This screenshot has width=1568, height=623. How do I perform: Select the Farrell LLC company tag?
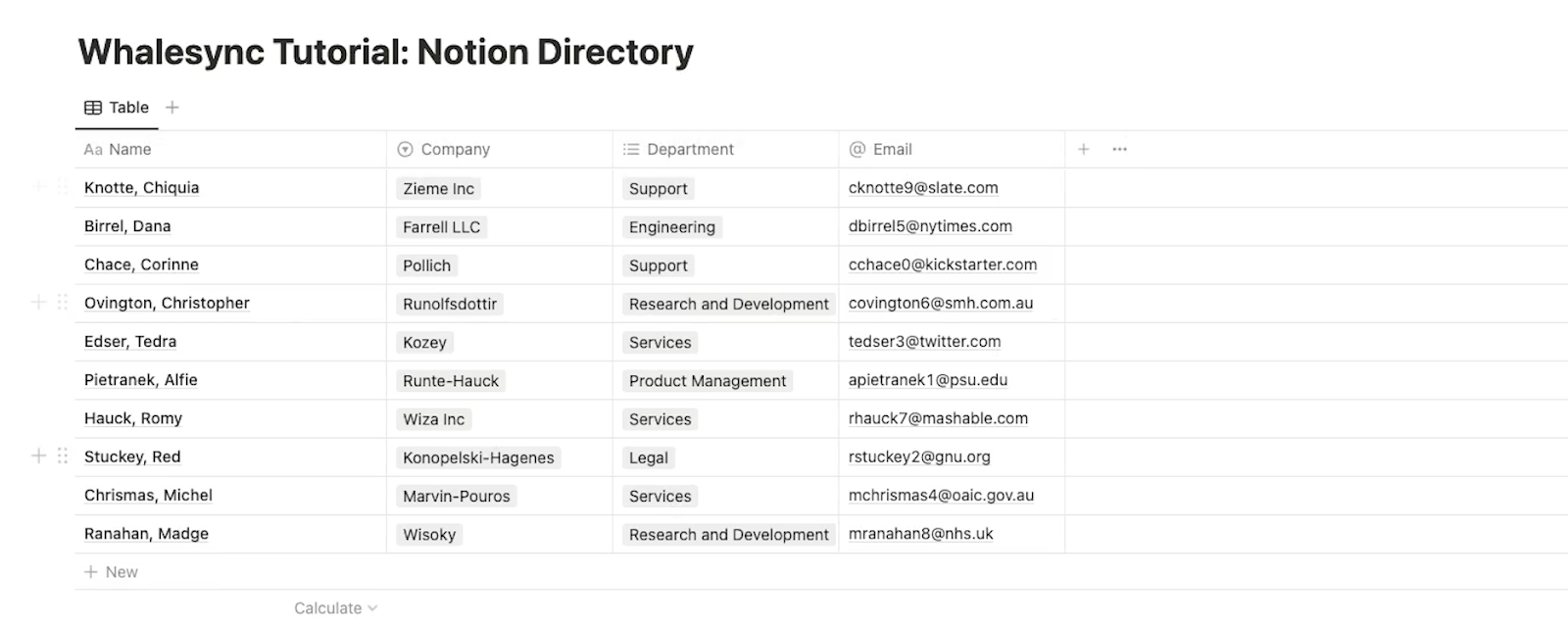441,227
